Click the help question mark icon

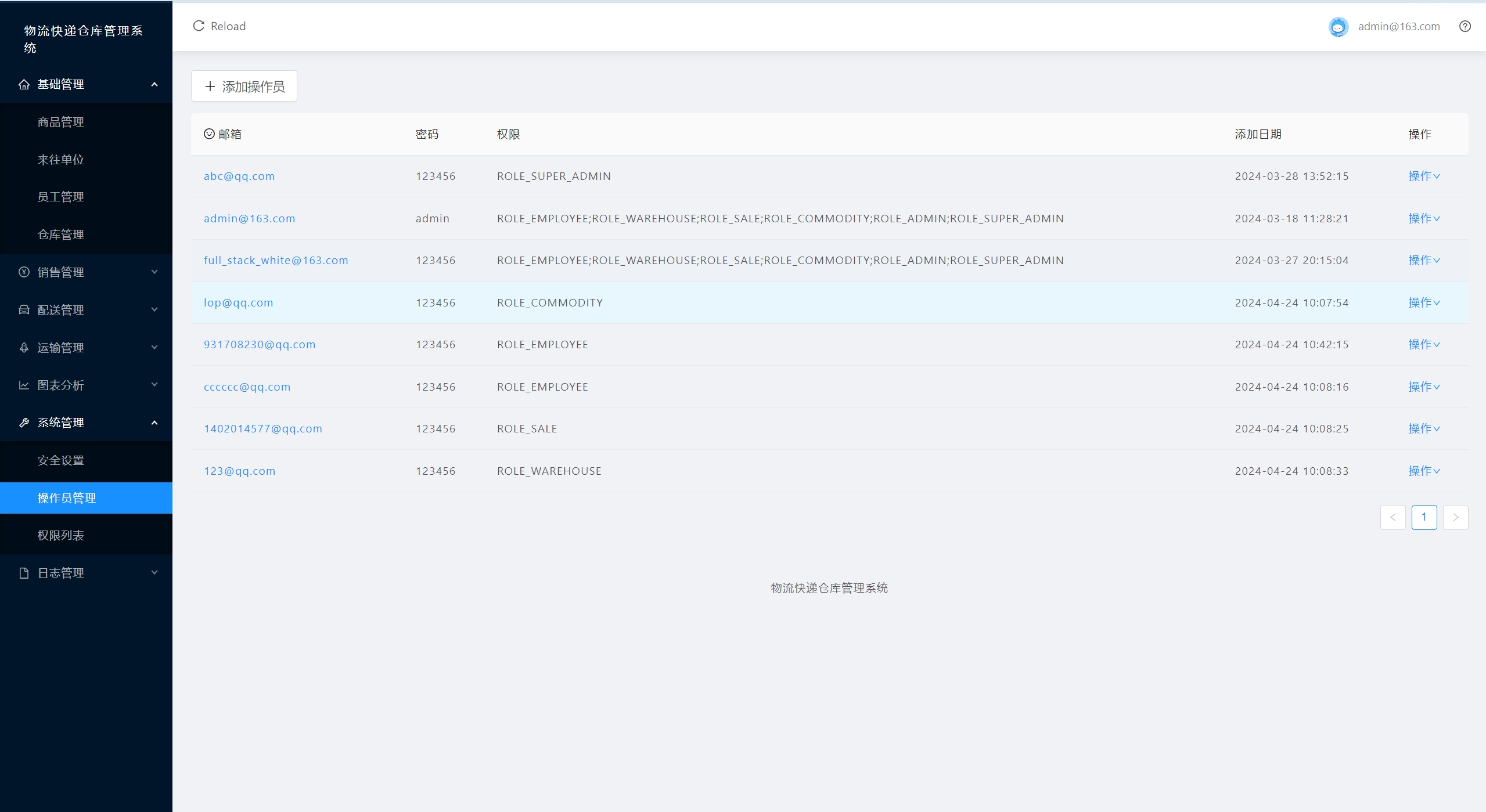pos(1465,26)
